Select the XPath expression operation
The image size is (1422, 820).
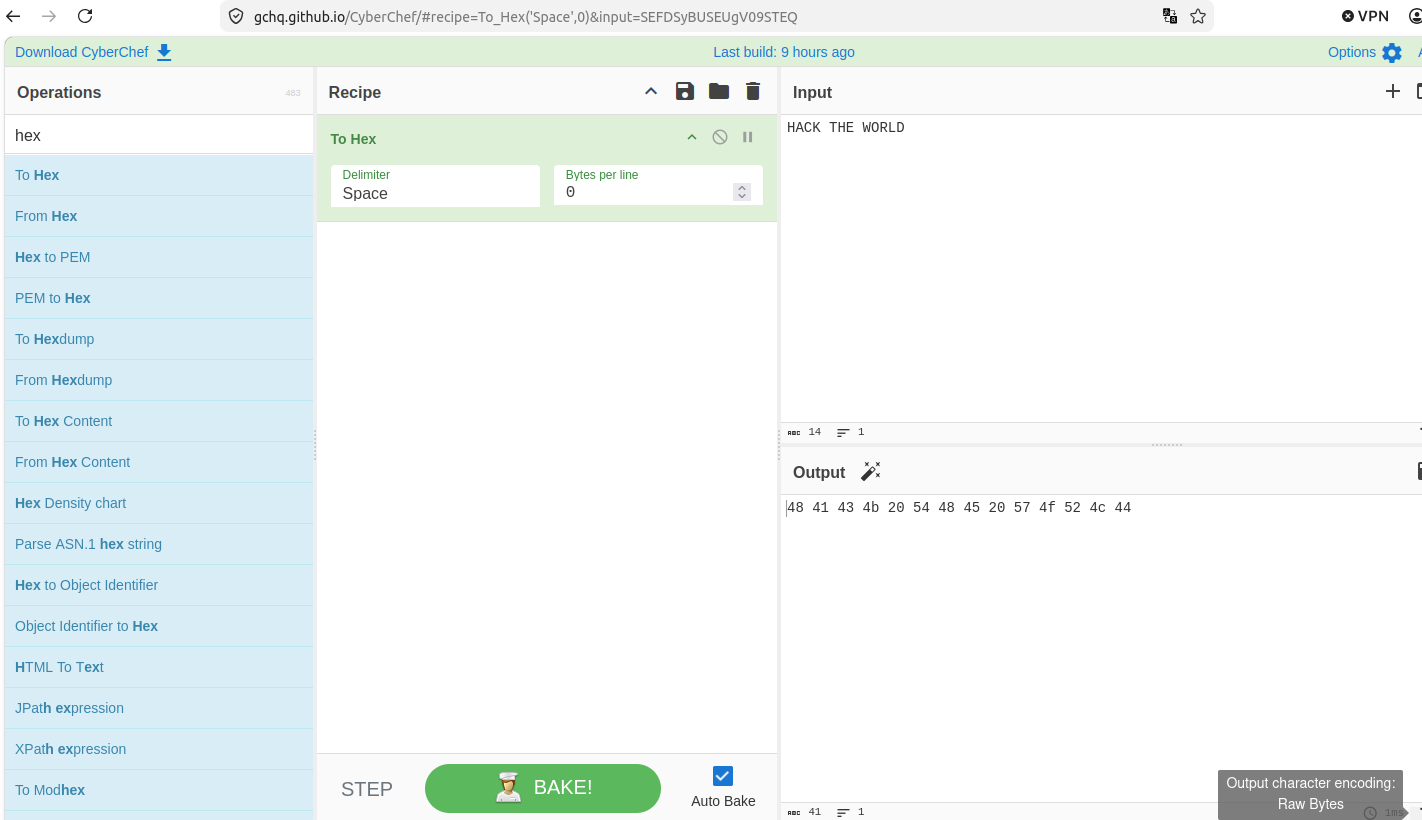coord(159,749)
